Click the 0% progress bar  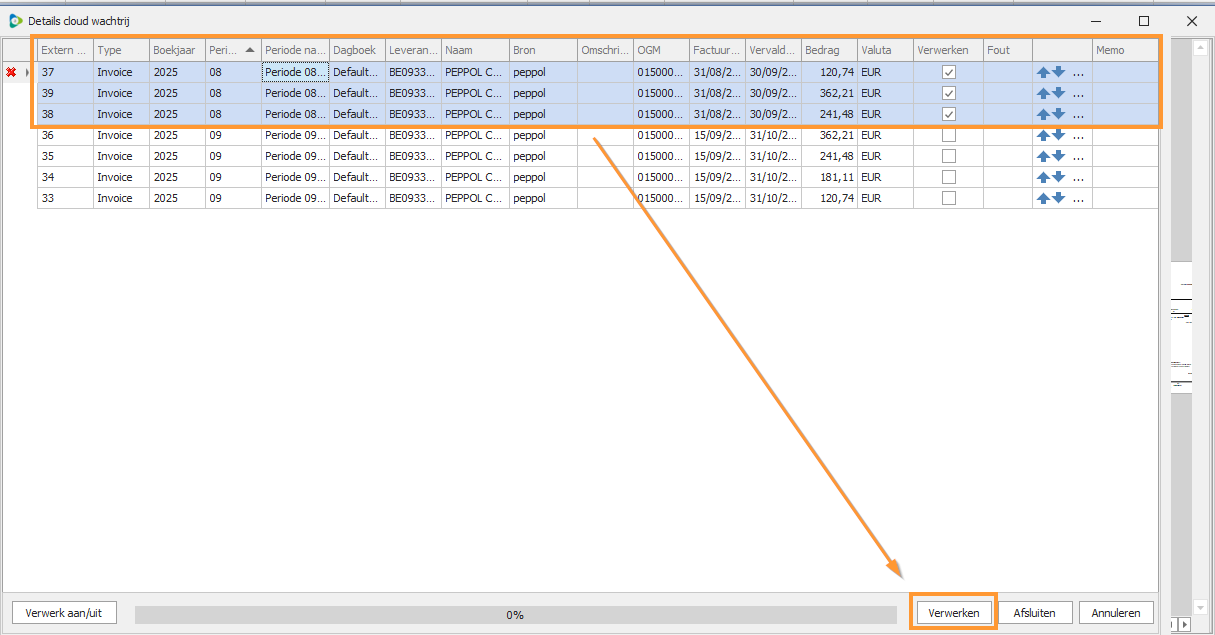(x=515, y=614)
